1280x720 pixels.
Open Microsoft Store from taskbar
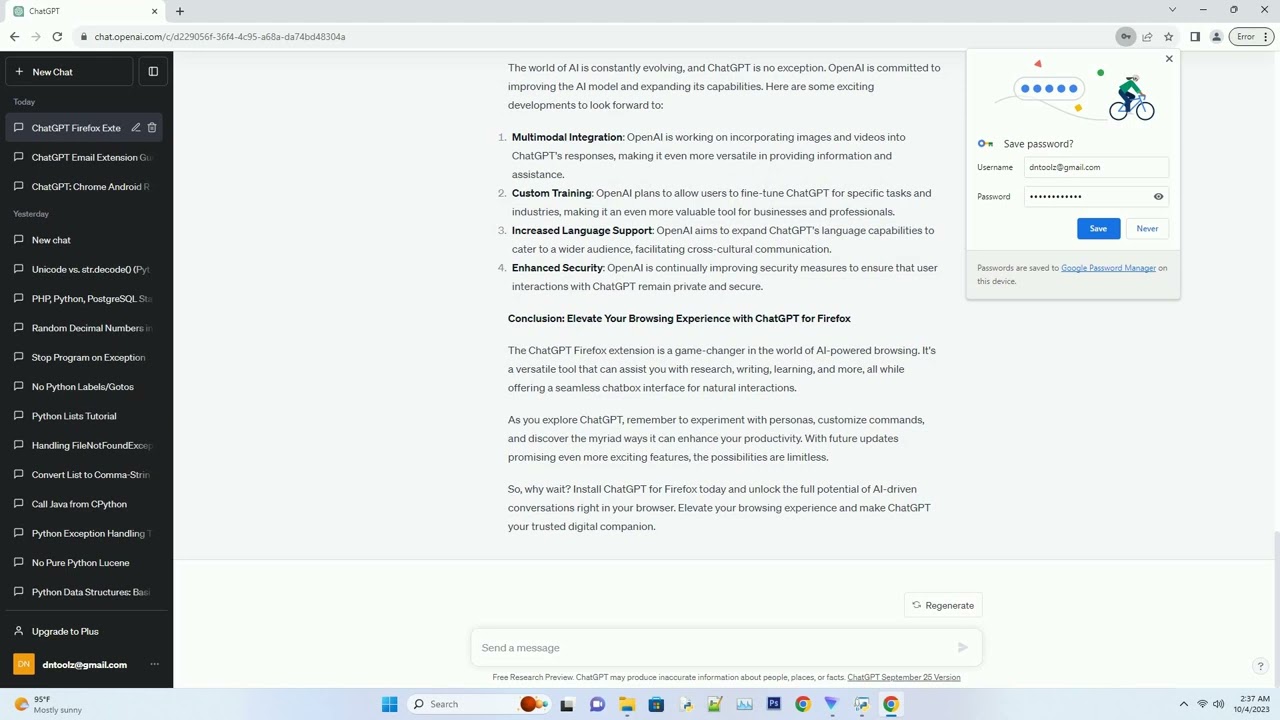point(656,704)
